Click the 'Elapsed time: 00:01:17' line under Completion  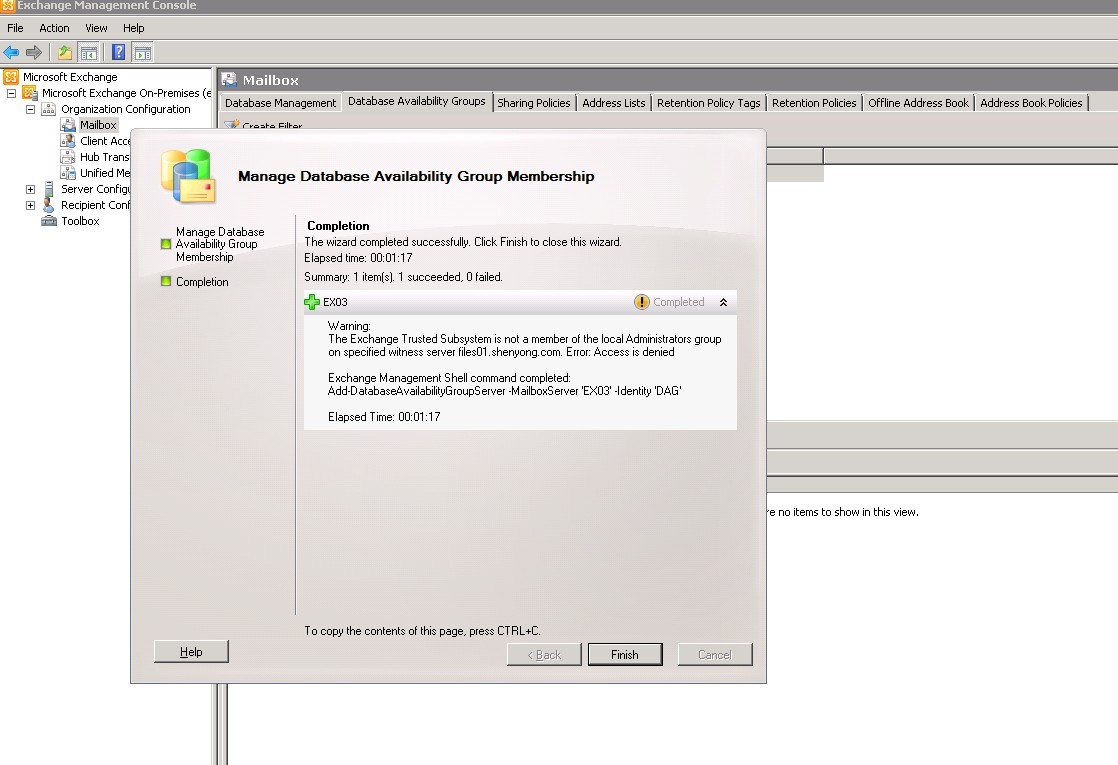point(358,257)
